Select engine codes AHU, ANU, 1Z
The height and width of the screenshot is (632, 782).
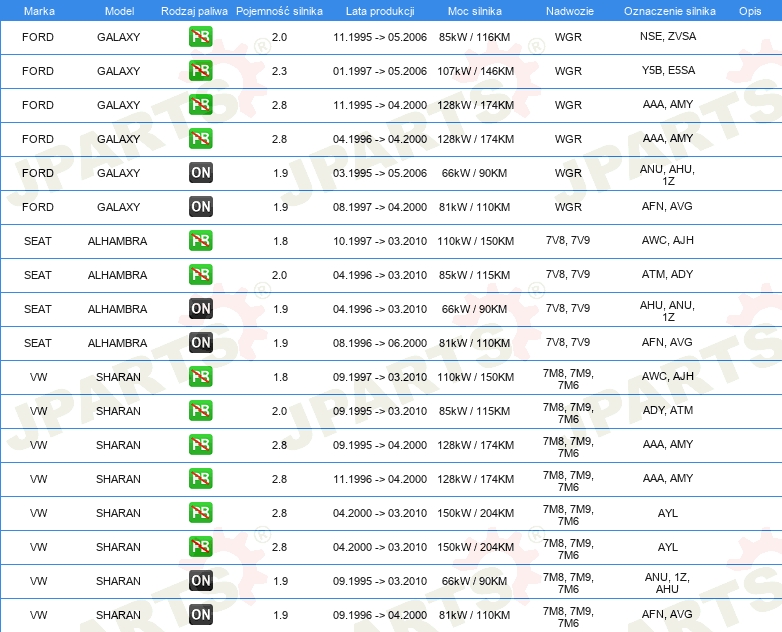pos(667,311)
